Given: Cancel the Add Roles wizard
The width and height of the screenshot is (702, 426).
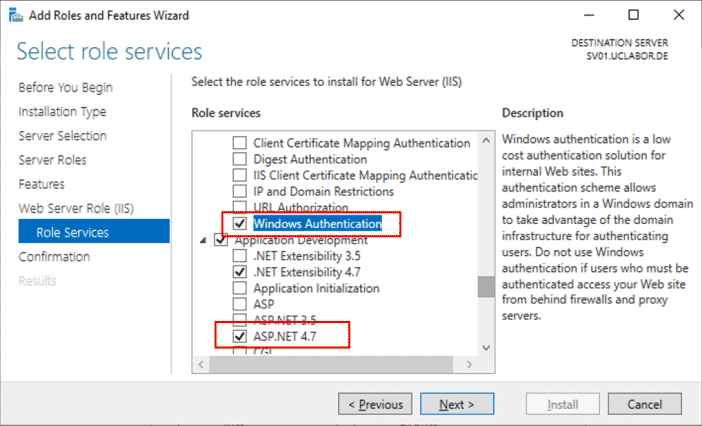Looking at the screenshot, I should pyautogui.click(x=642, y=405).
